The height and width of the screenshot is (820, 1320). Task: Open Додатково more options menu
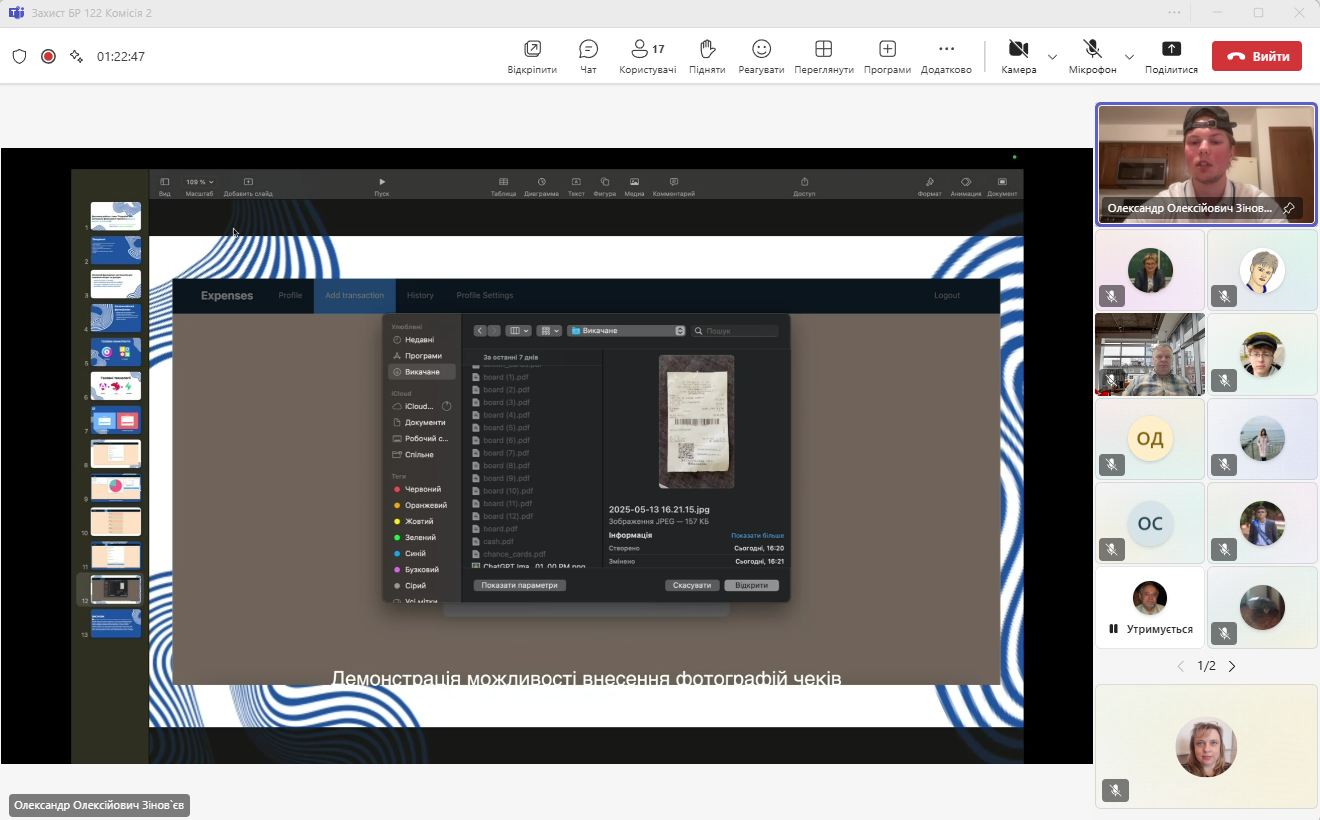(x=946, y=56)
